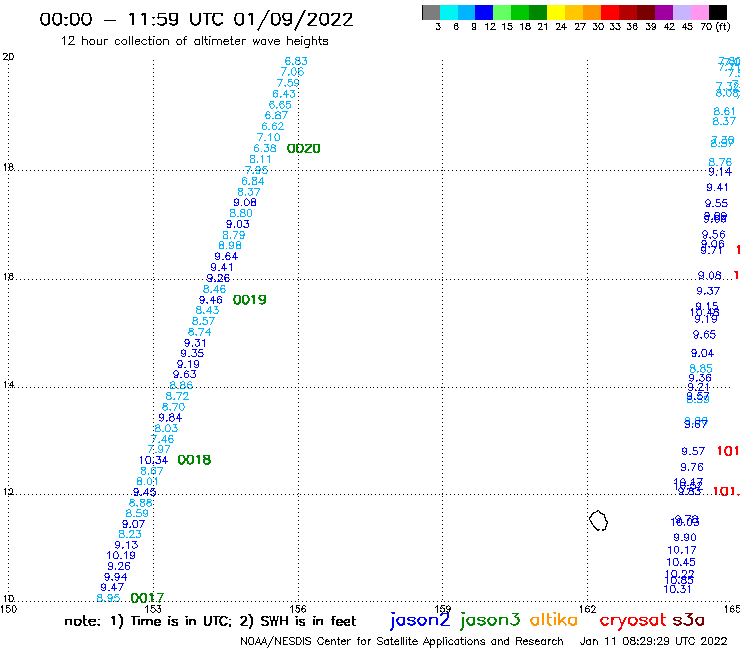Image resolution: width=740 pixels, height=650 pixels.
Task: Click the gray swatch in the color scale
Action: (x=431, y=12)
